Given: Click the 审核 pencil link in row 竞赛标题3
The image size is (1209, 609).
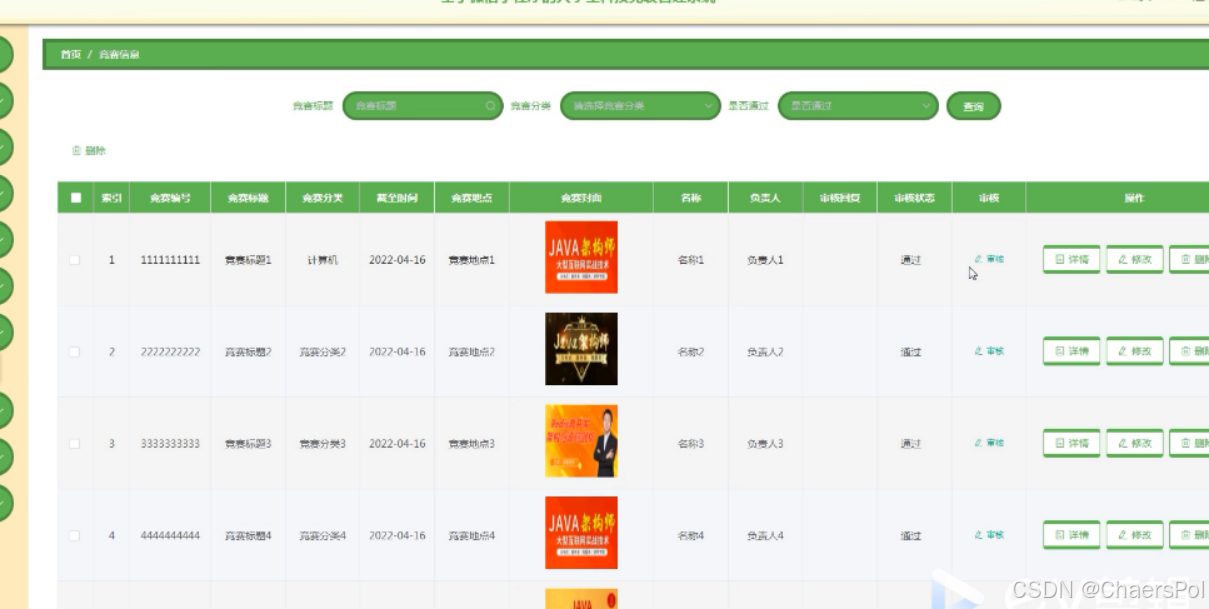Looking at the screenshot, I should (989, 443).
